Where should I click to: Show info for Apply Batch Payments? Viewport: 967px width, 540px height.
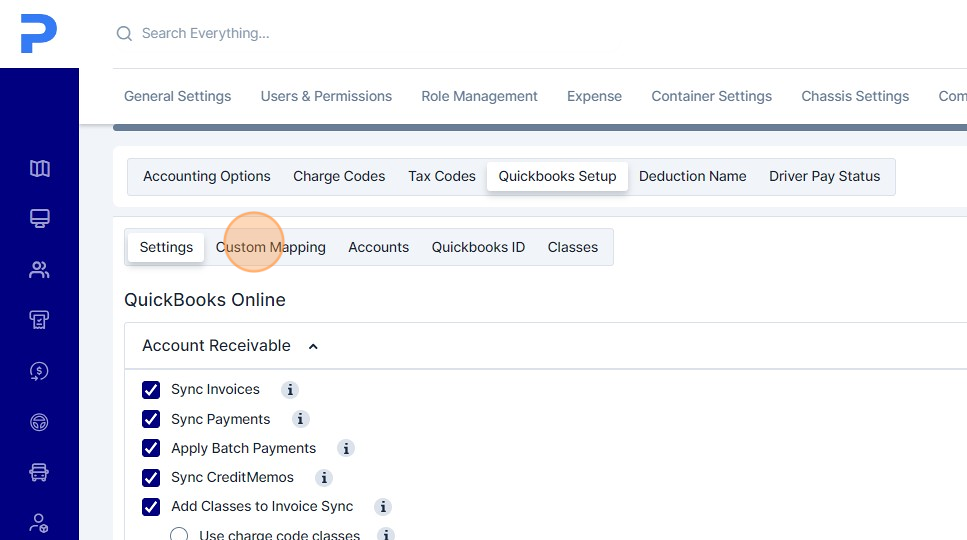point(346,448)
